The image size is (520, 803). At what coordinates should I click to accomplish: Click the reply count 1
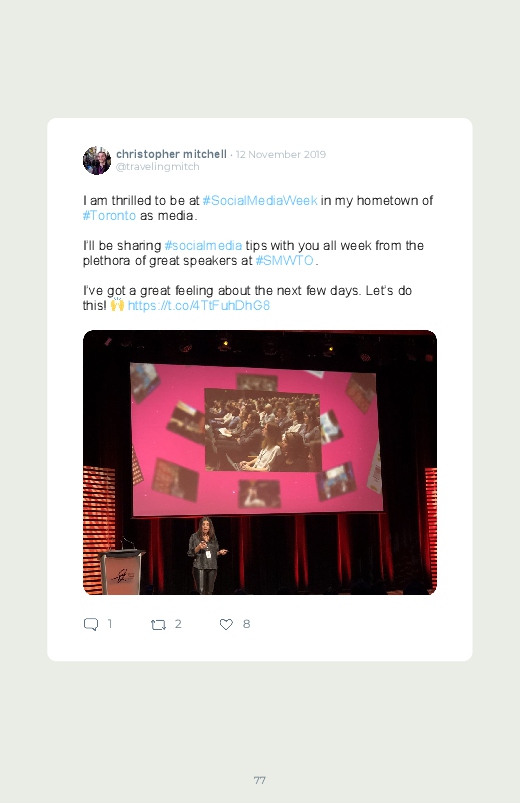[110, 624]
